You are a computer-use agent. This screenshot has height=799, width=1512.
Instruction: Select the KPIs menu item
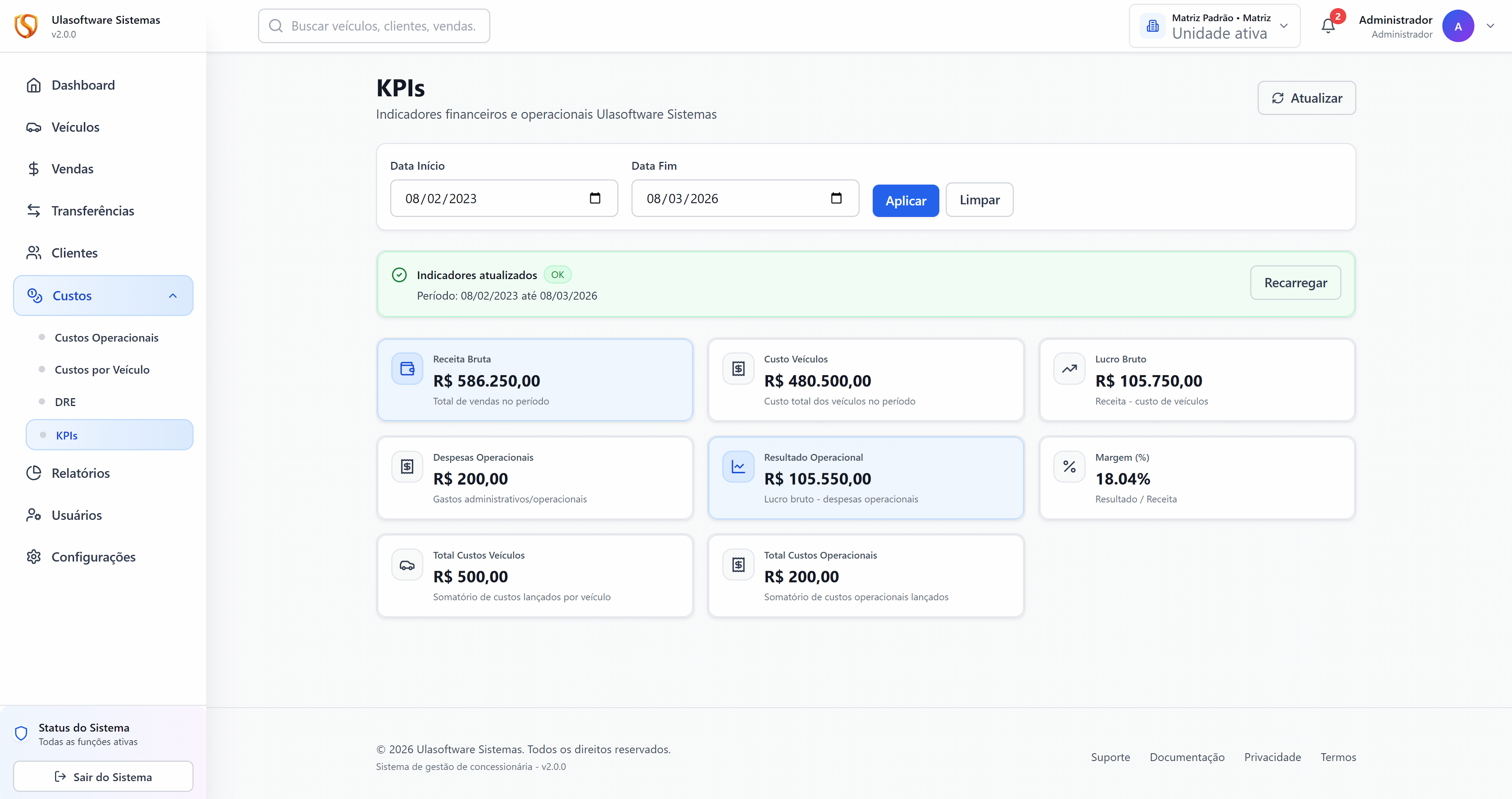click(66, 435)
